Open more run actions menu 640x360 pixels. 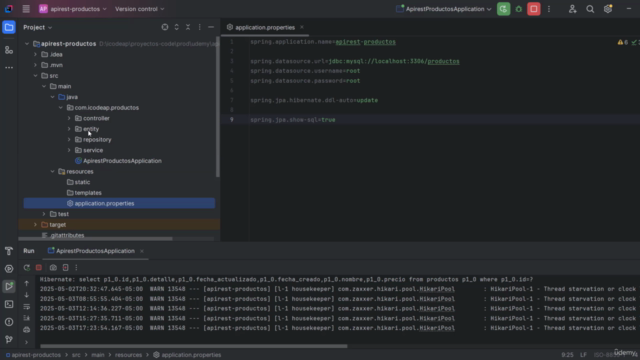[549, 9]
